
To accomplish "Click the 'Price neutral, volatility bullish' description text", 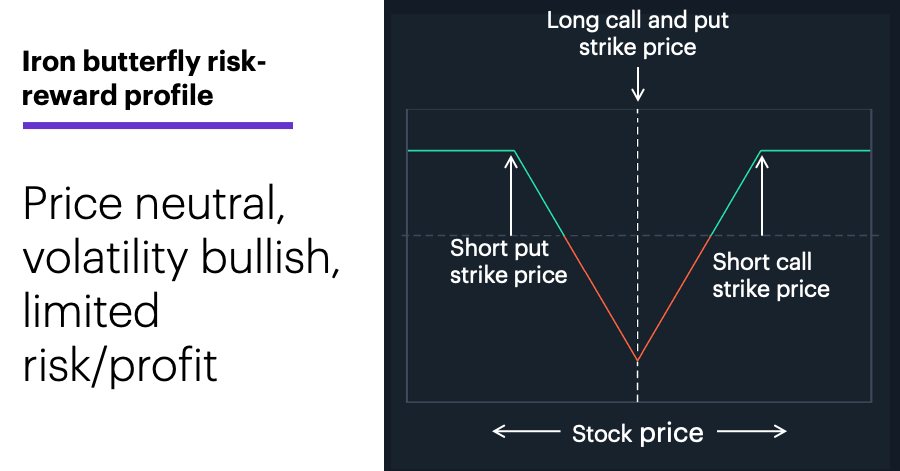I will 181,229.
